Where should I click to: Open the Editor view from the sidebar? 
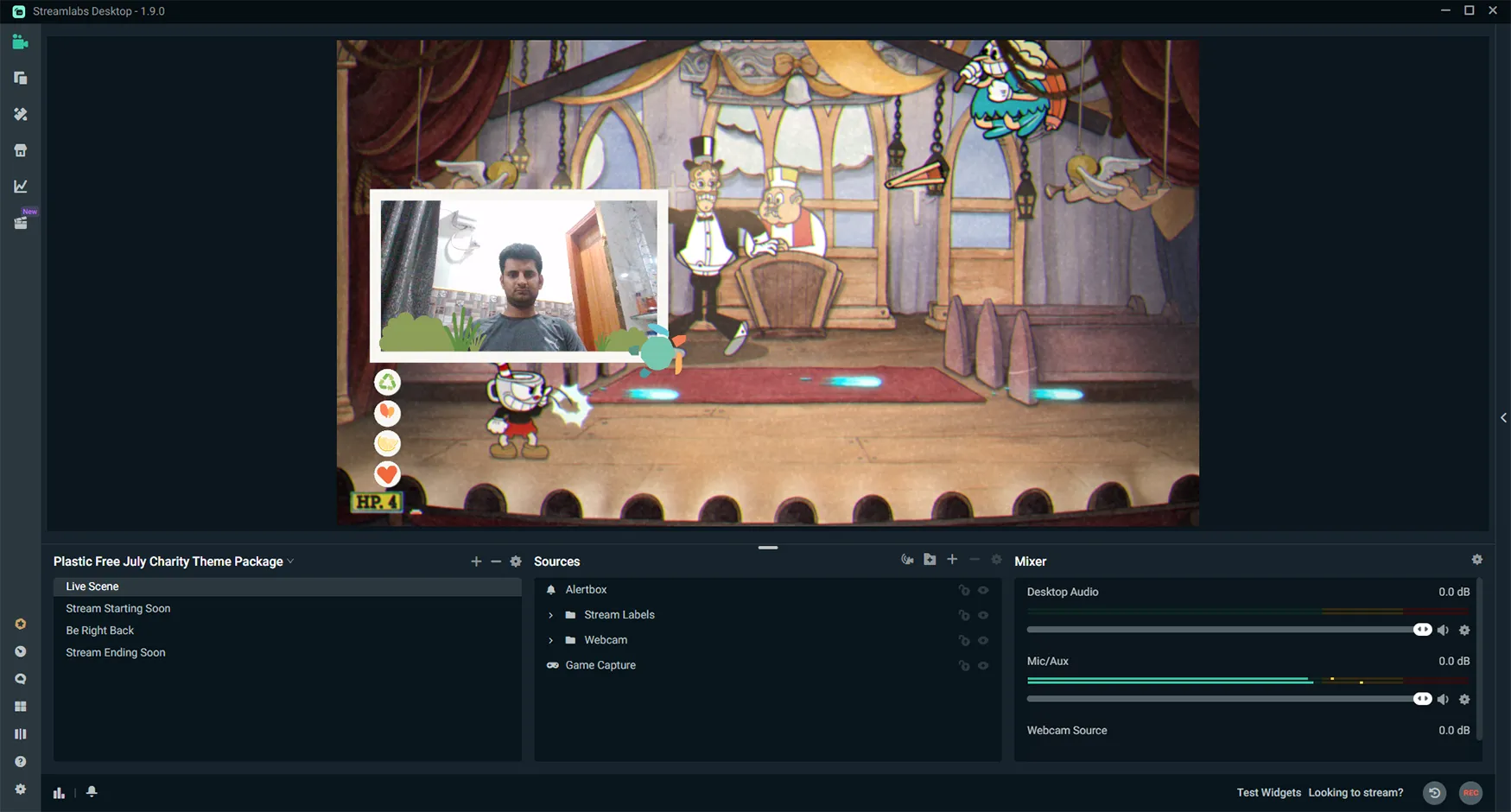coord(20,41)
